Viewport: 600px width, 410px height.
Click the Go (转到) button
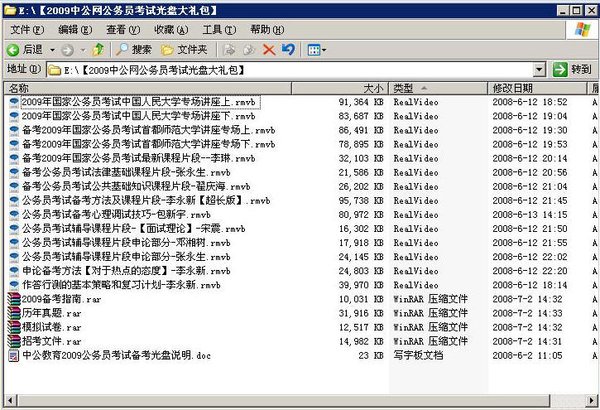click(x=572, y=70)
